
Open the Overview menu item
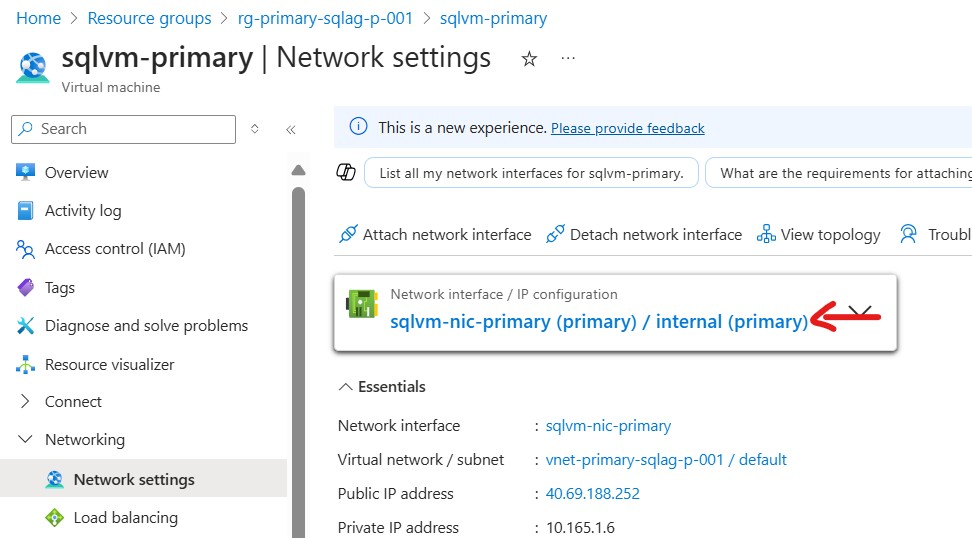(76, 172)
